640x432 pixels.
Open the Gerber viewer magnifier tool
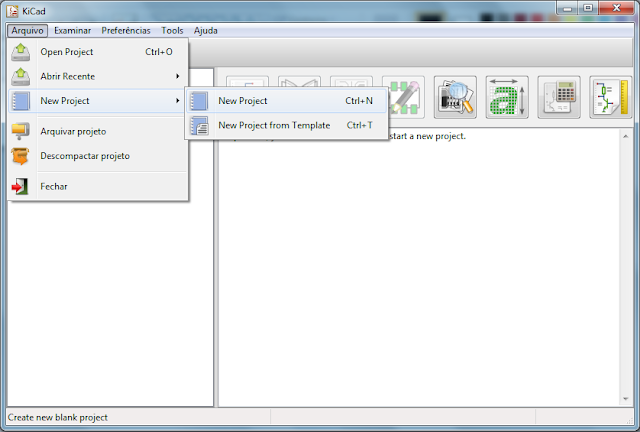point(455,97)
